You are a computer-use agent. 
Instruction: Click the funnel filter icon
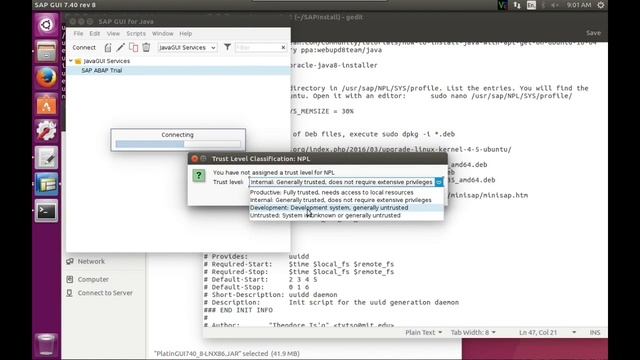[227, 47]
